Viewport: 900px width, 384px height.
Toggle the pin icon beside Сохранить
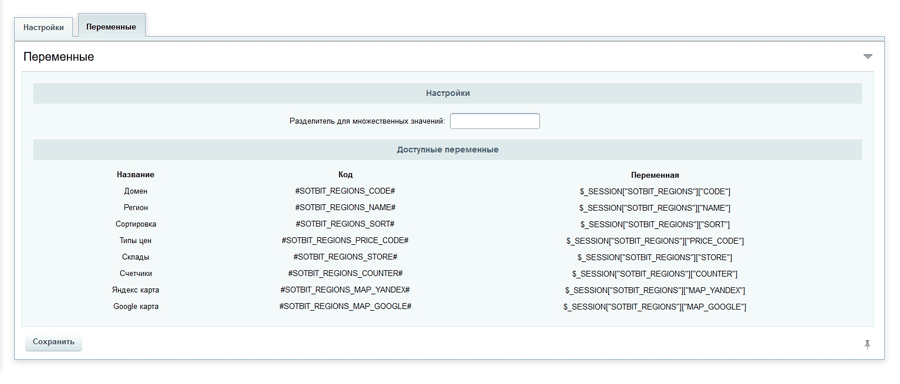[867, 344]
